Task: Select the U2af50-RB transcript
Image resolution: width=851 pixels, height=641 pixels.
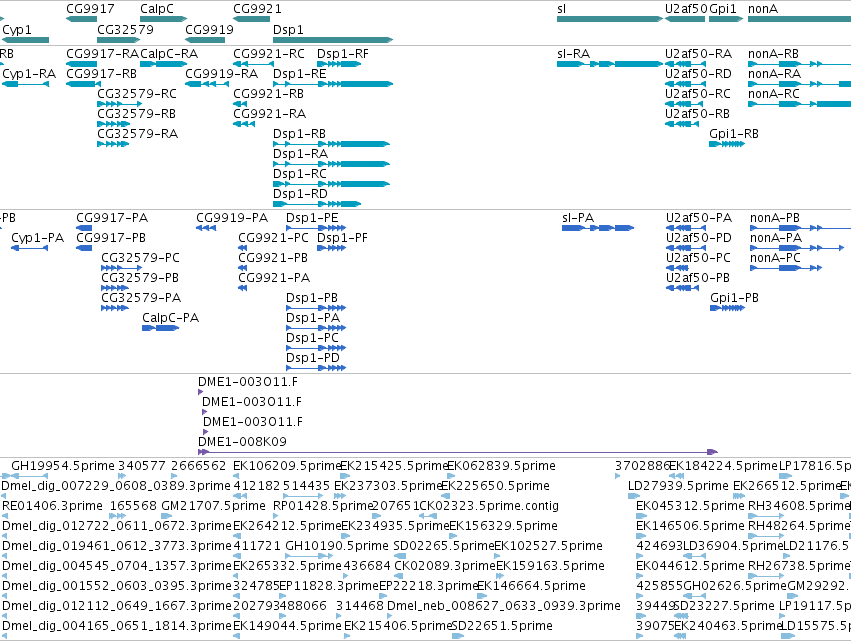Action: pyautogui.click(x=682, y=124)
